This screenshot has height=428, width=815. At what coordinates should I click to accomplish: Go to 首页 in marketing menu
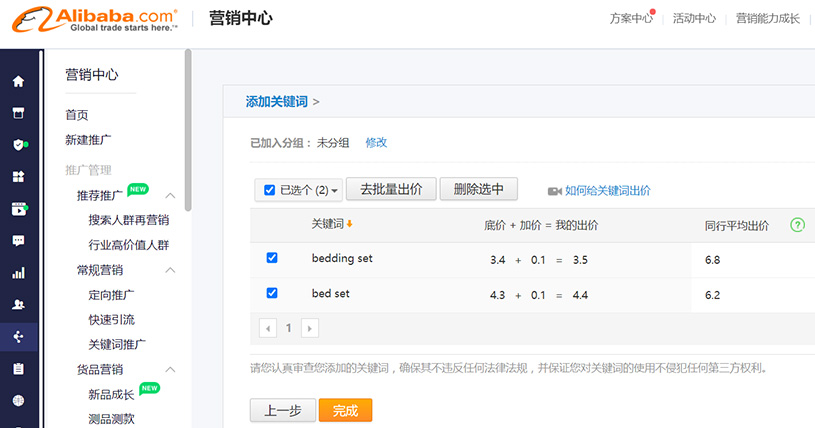point(77,115)
